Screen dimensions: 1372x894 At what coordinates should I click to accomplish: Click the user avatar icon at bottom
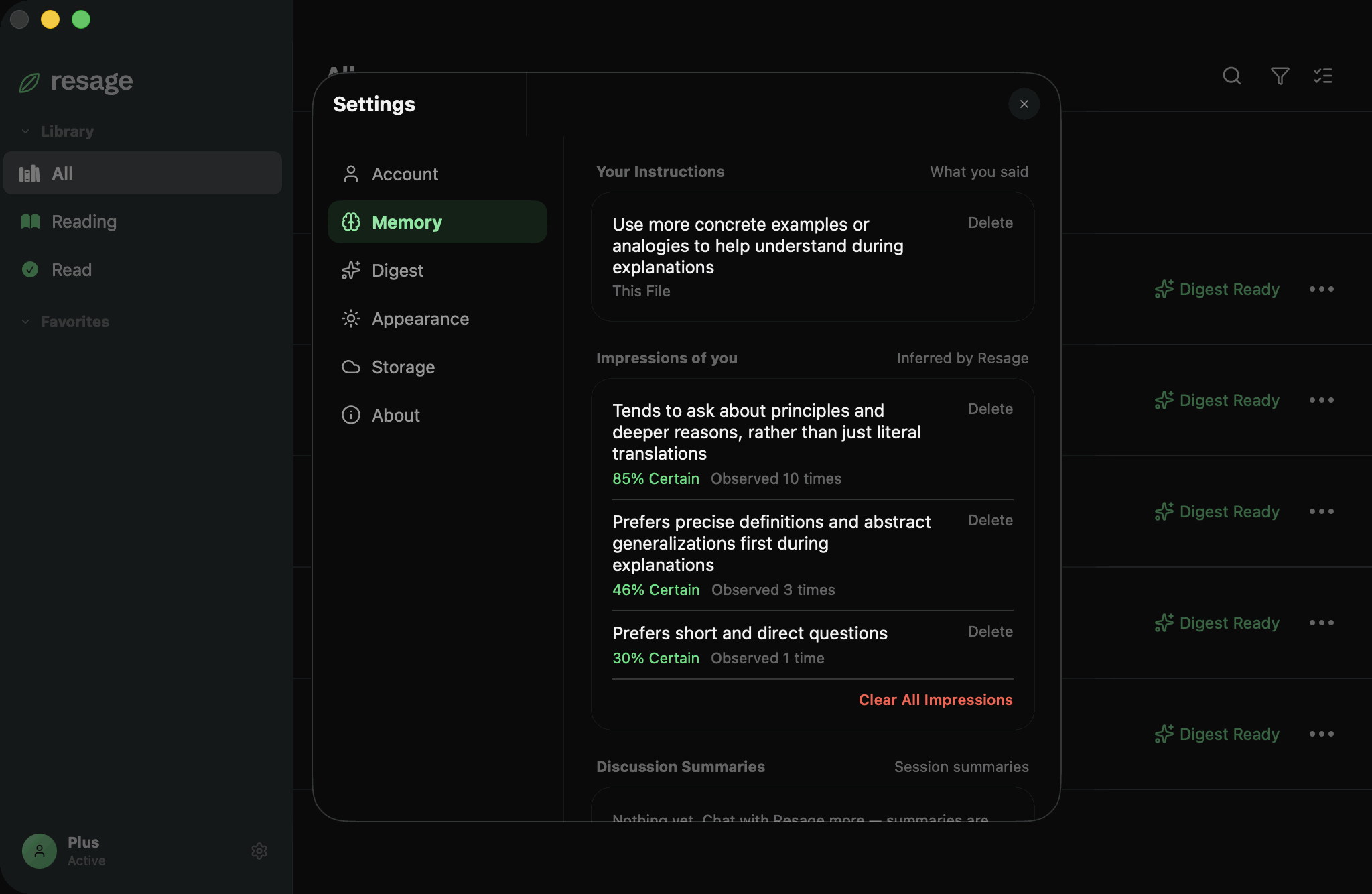(40, 851)
